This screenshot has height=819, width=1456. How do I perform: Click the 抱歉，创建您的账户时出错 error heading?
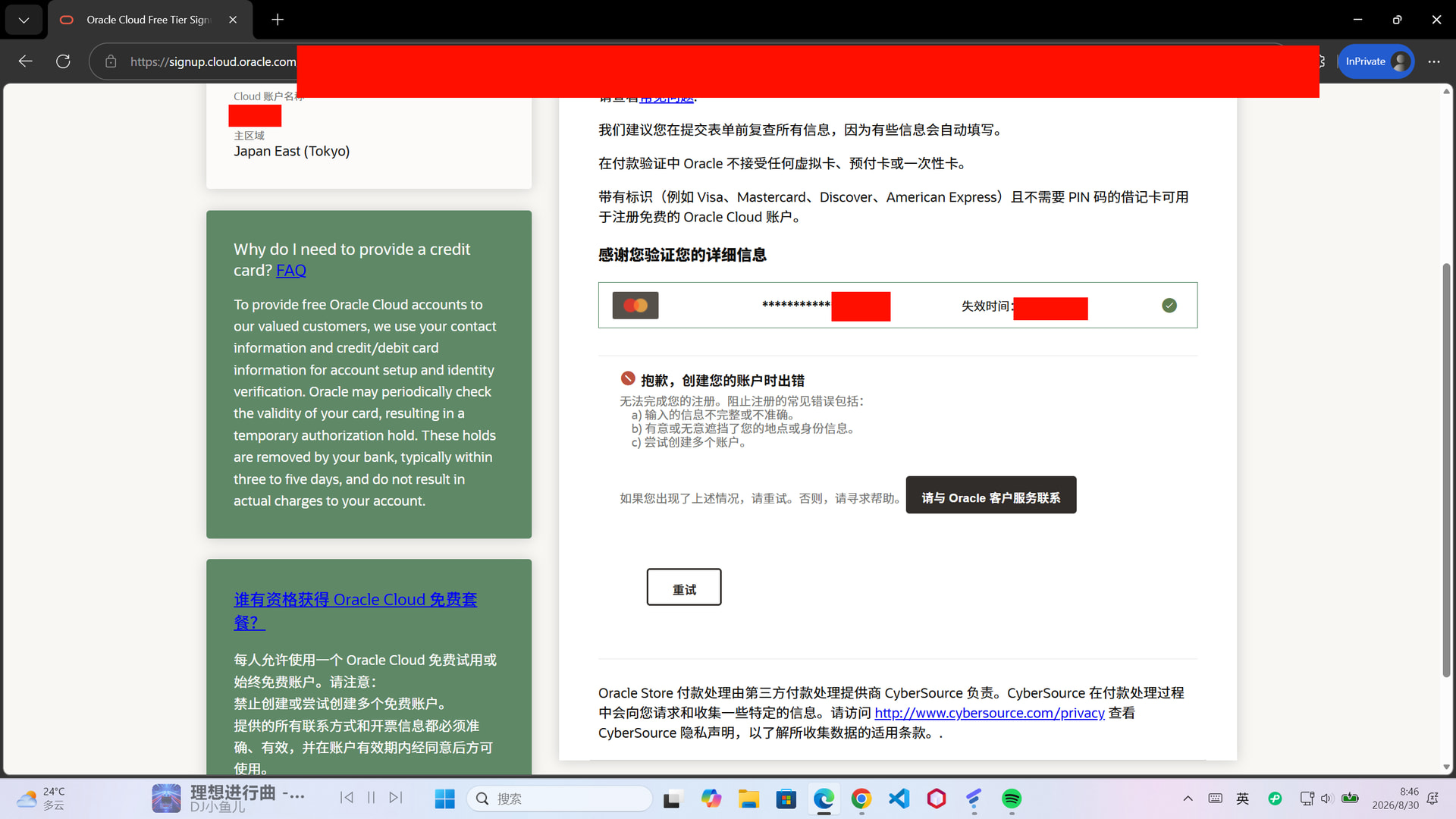coord(723,381)
